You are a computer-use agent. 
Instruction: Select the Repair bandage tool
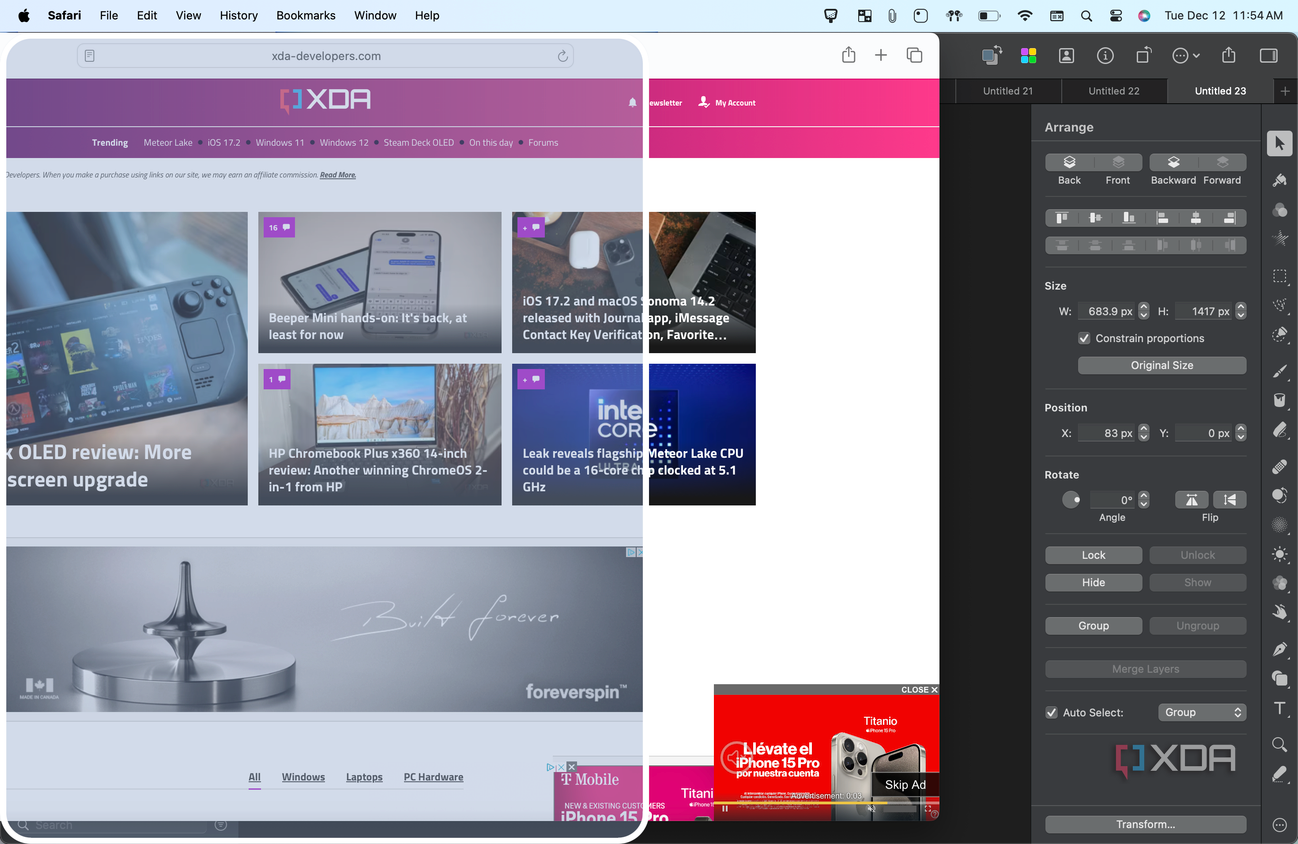[x=1279, y=467]
